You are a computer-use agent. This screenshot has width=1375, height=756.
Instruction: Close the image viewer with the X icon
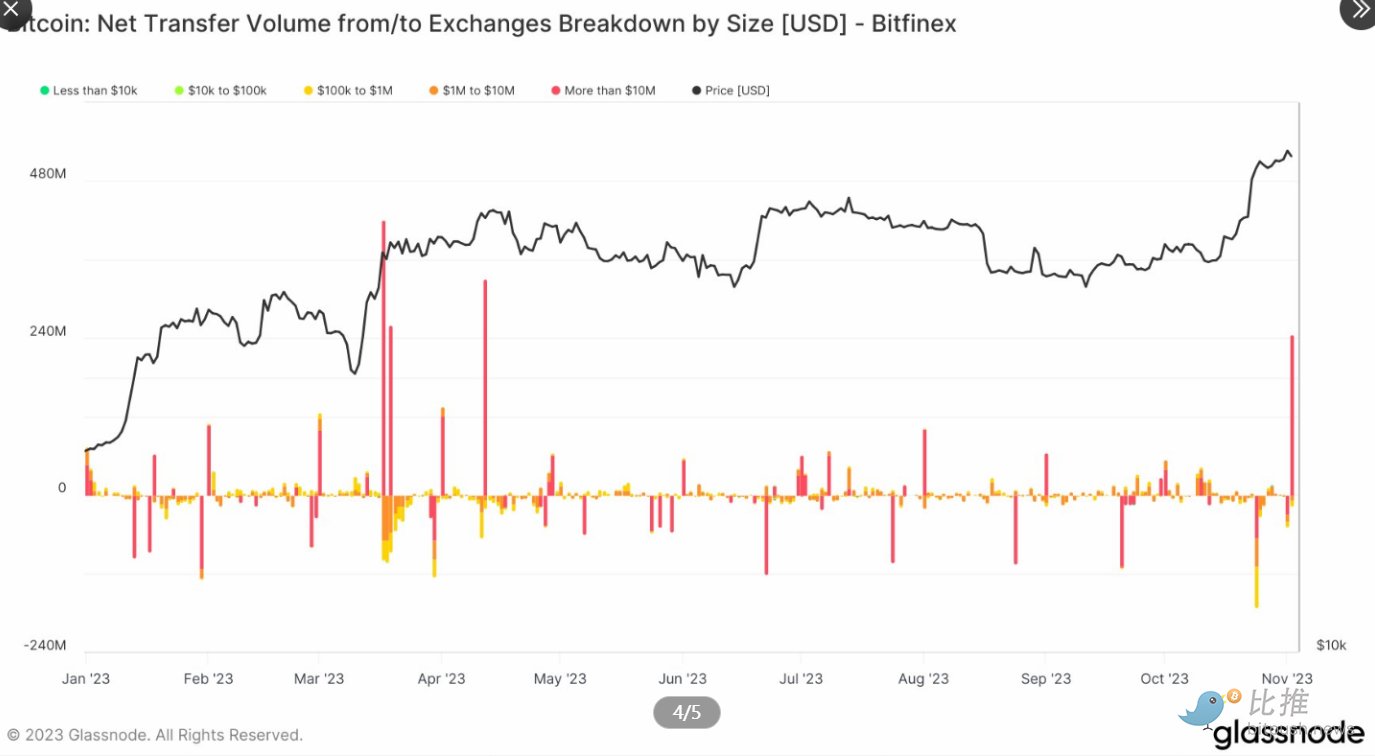pos(10,8)
